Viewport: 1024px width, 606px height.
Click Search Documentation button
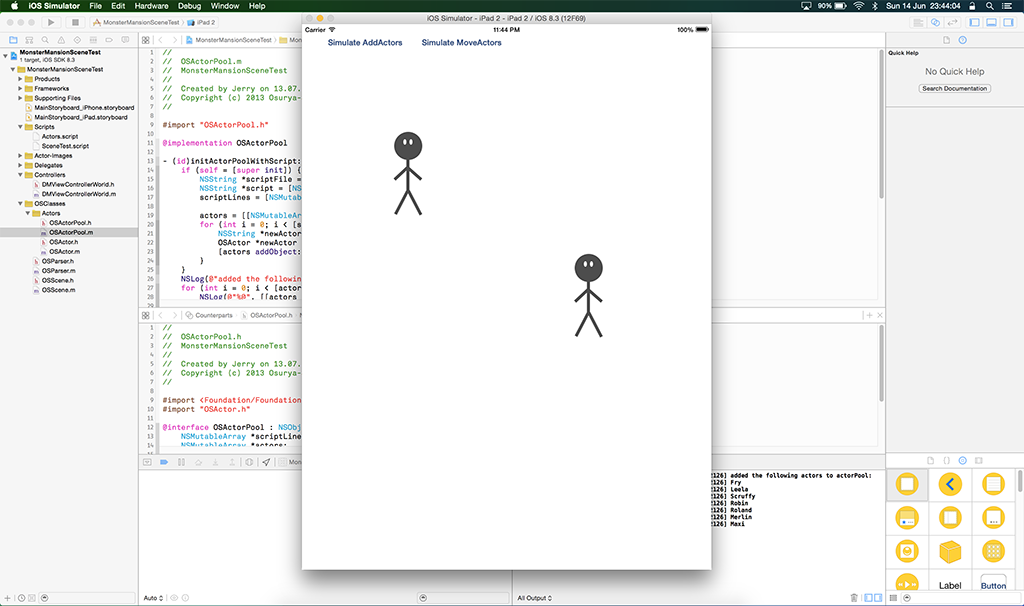[x=955, y=88]
